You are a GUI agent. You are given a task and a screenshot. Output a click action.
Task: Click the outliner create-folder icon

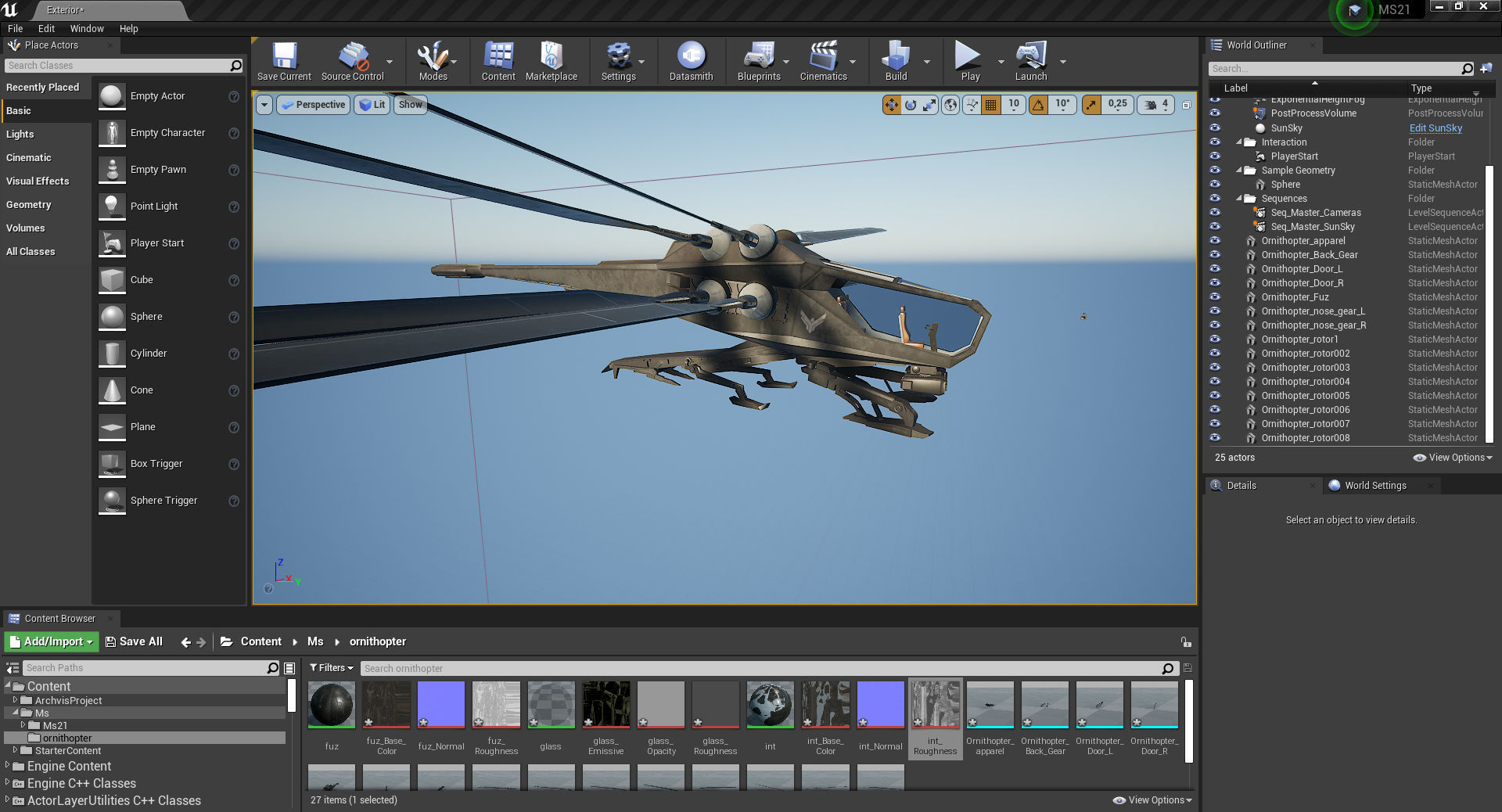(x=1486, y=68)
